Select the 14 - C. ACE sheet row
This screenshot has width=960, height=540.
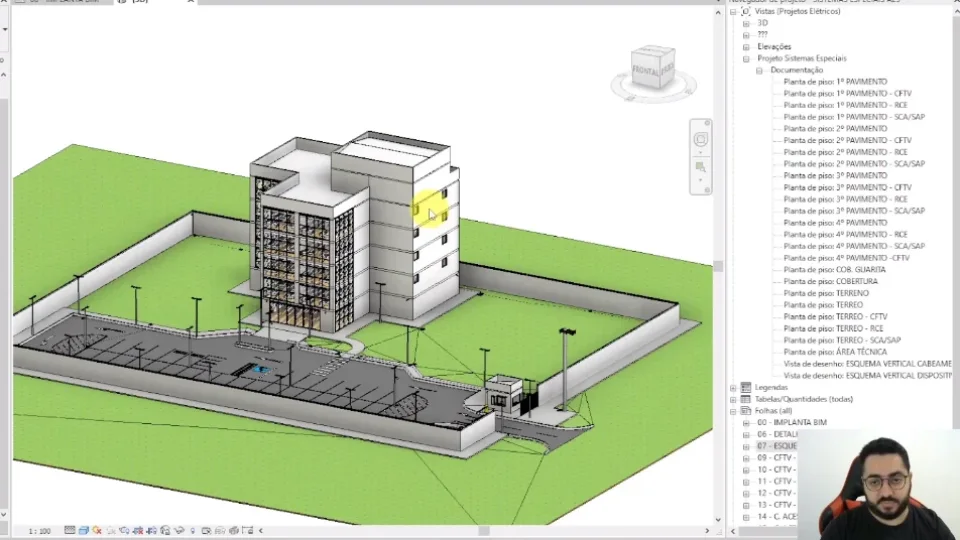776,516
